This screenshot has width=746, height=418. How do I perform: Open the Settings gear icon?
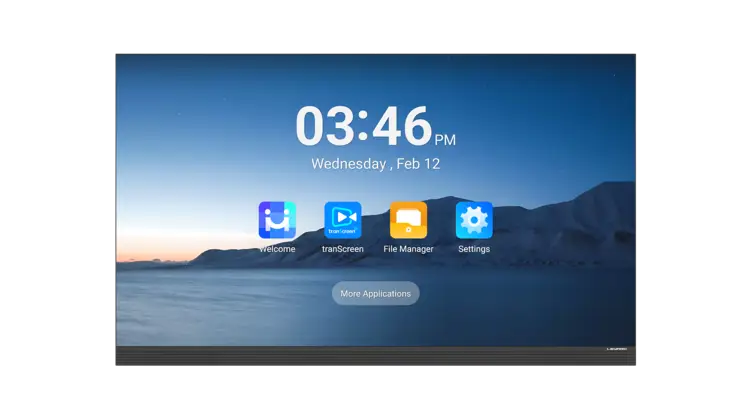click(474, 220)
